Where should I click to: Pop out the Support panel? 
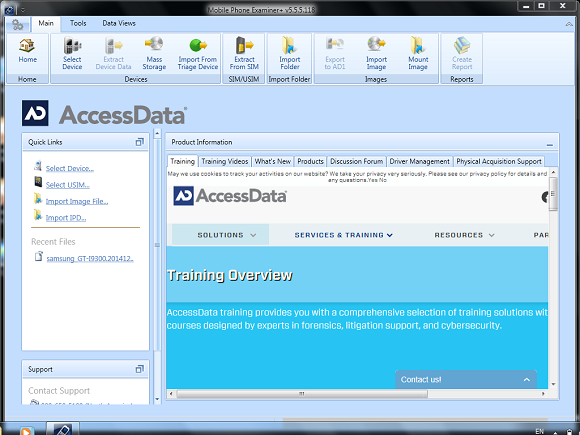pos(139,369)
